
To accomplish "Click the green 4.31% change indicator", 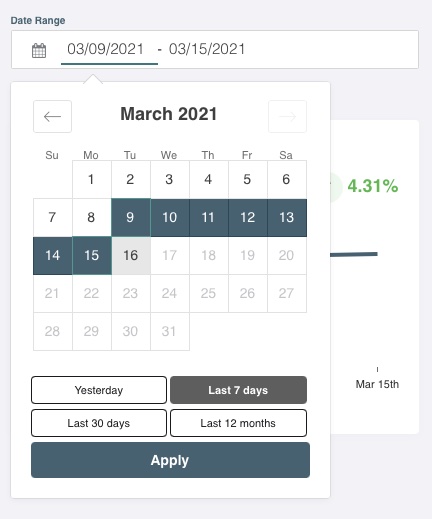I will (x=373, y=186).
